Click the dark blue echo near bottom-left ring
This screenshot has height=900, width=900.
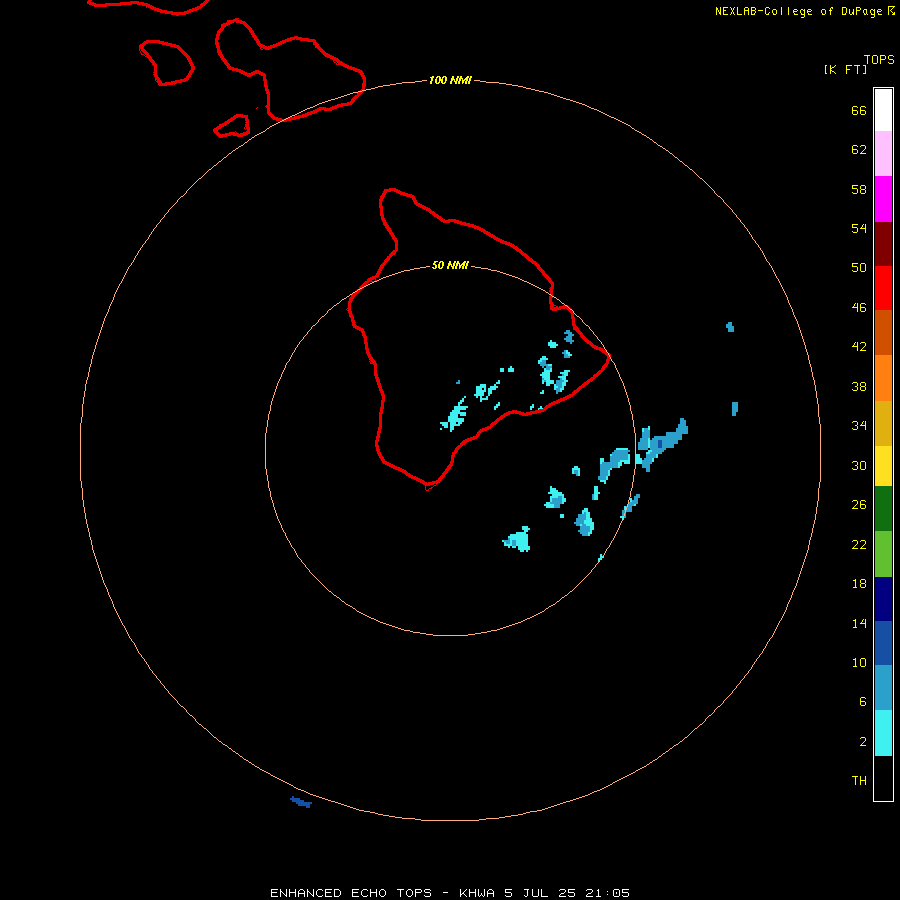click(x=301, y=802)
